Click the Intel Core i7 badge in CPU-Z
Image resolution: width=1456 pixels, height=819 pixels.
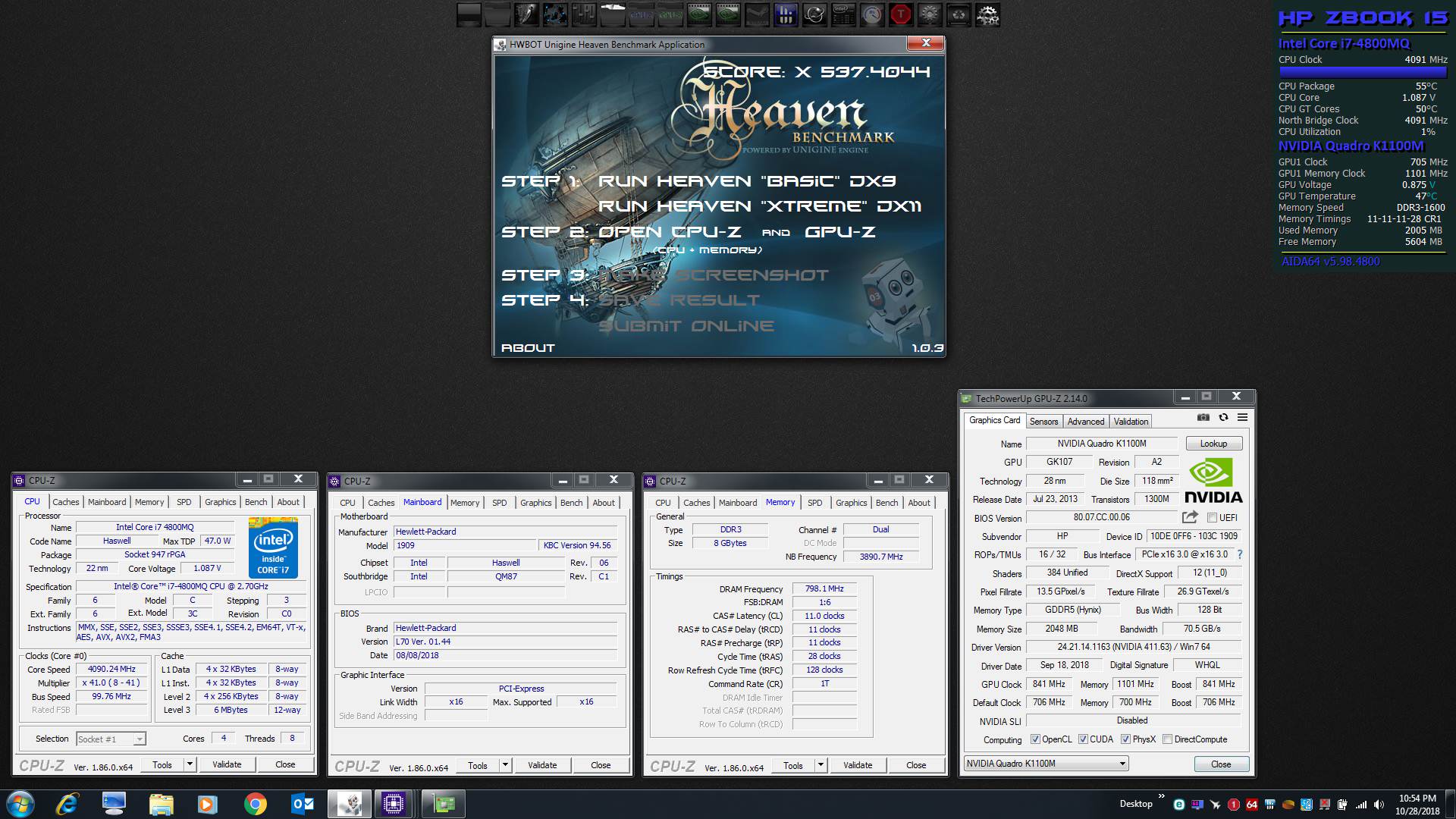click(x=273, y=548)
